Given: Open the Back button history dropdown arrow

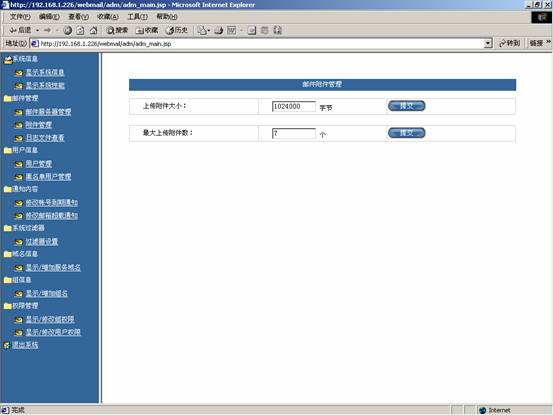Looking at the screenshot, I should 37,31.
